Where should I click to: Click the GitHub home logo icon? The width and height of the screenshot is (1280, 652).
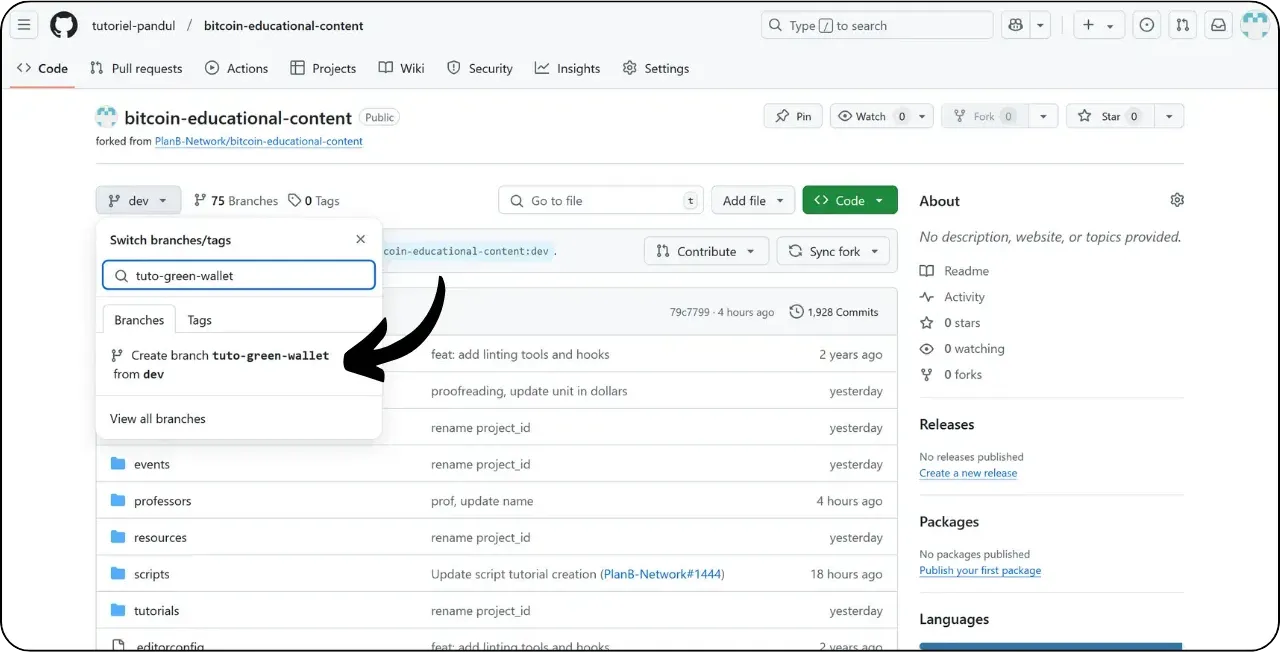63,25
